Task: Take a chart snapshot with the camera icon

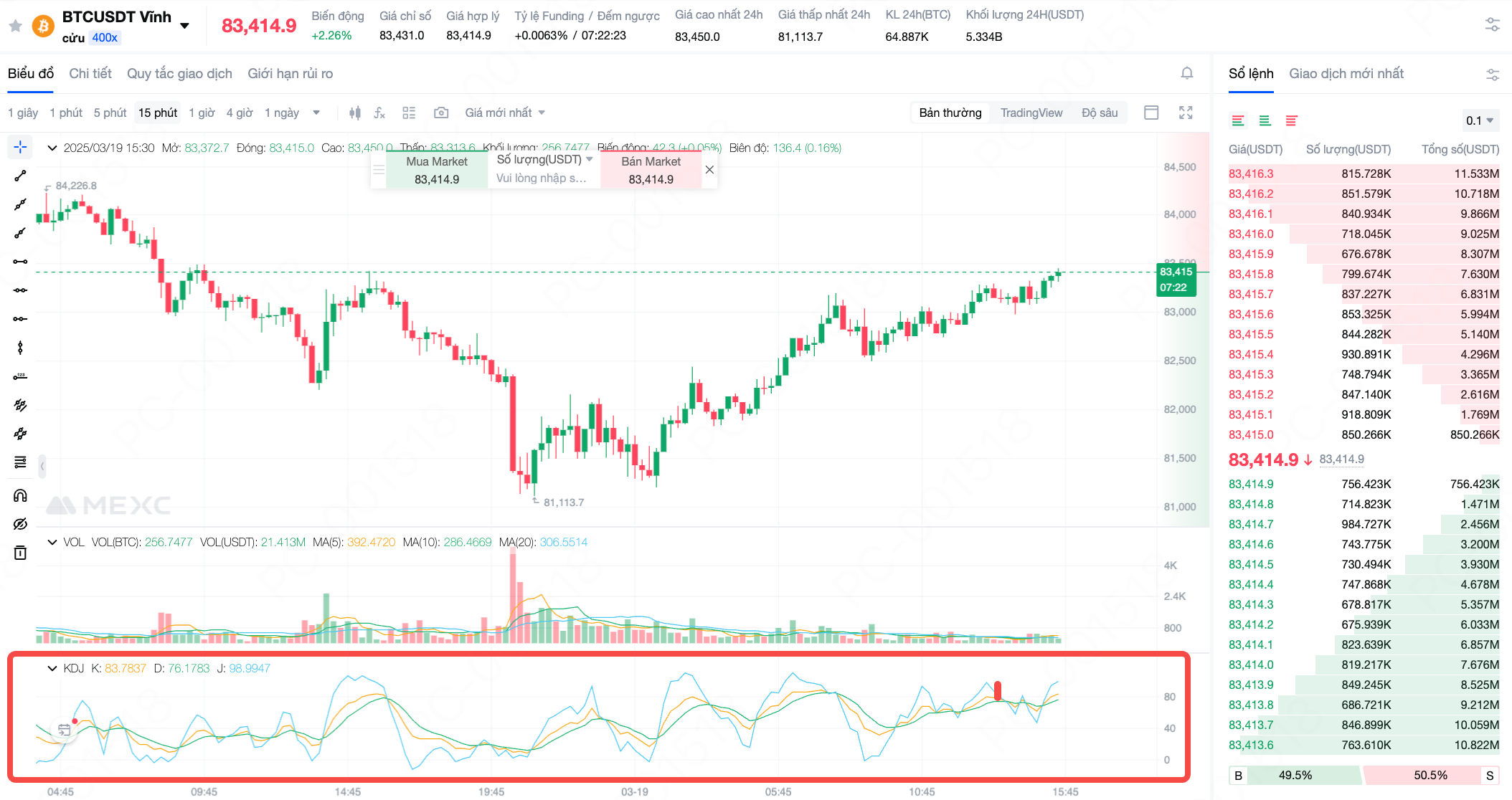Action: [441, 113]
